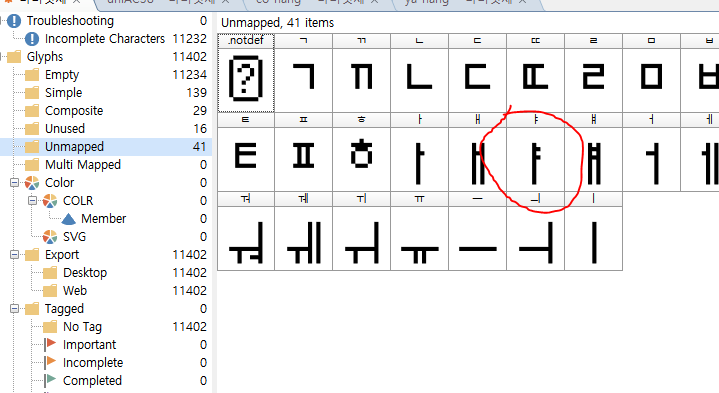This screenshot has width=719, height=393.
Task: Click the Color palette pie icon
Action: [32, 183]
